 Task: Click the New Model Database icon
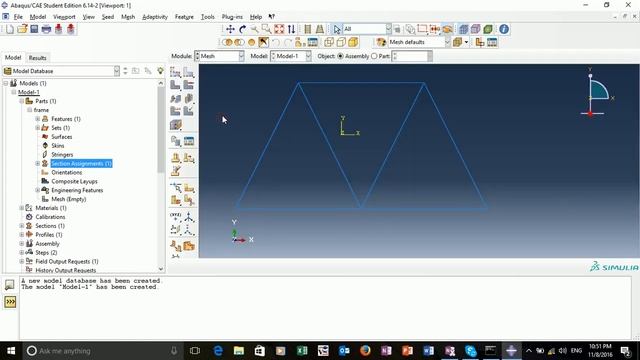point(10,29)
